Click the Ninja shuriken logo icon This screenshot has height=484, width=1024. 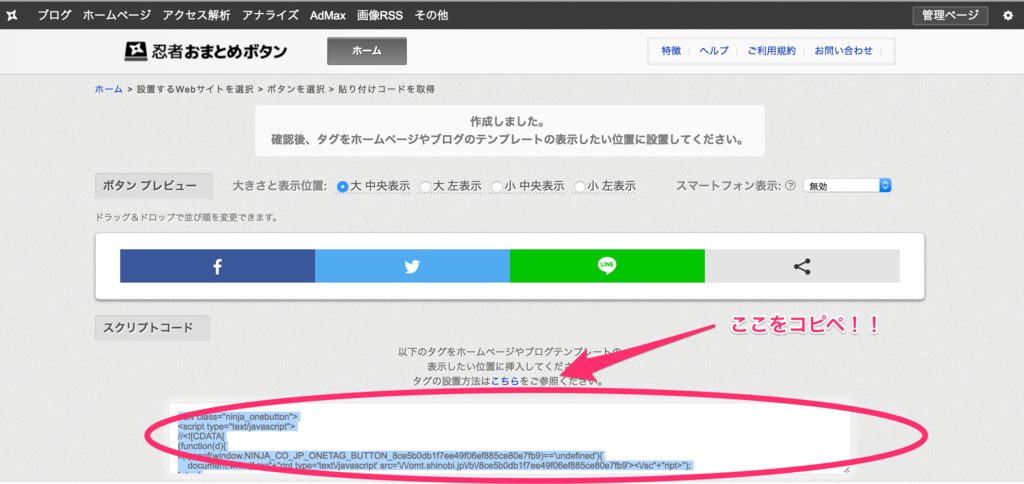(12, 16)
